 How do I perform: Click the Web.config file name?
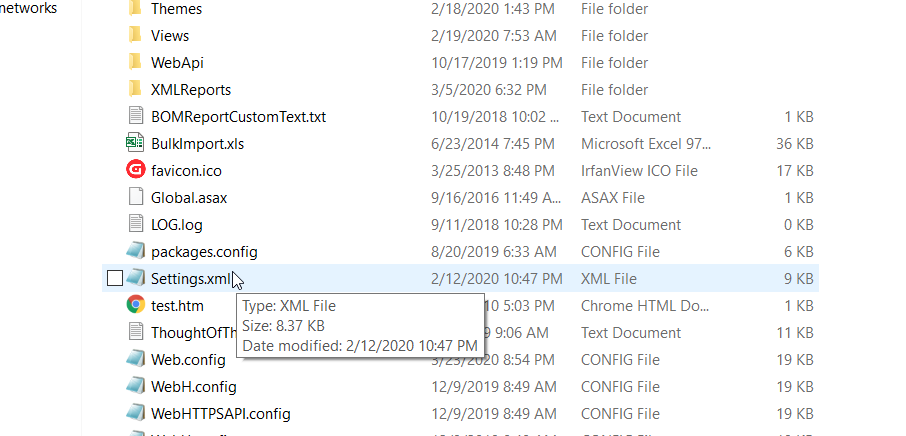pyautogui.click(x=188, y=360)
